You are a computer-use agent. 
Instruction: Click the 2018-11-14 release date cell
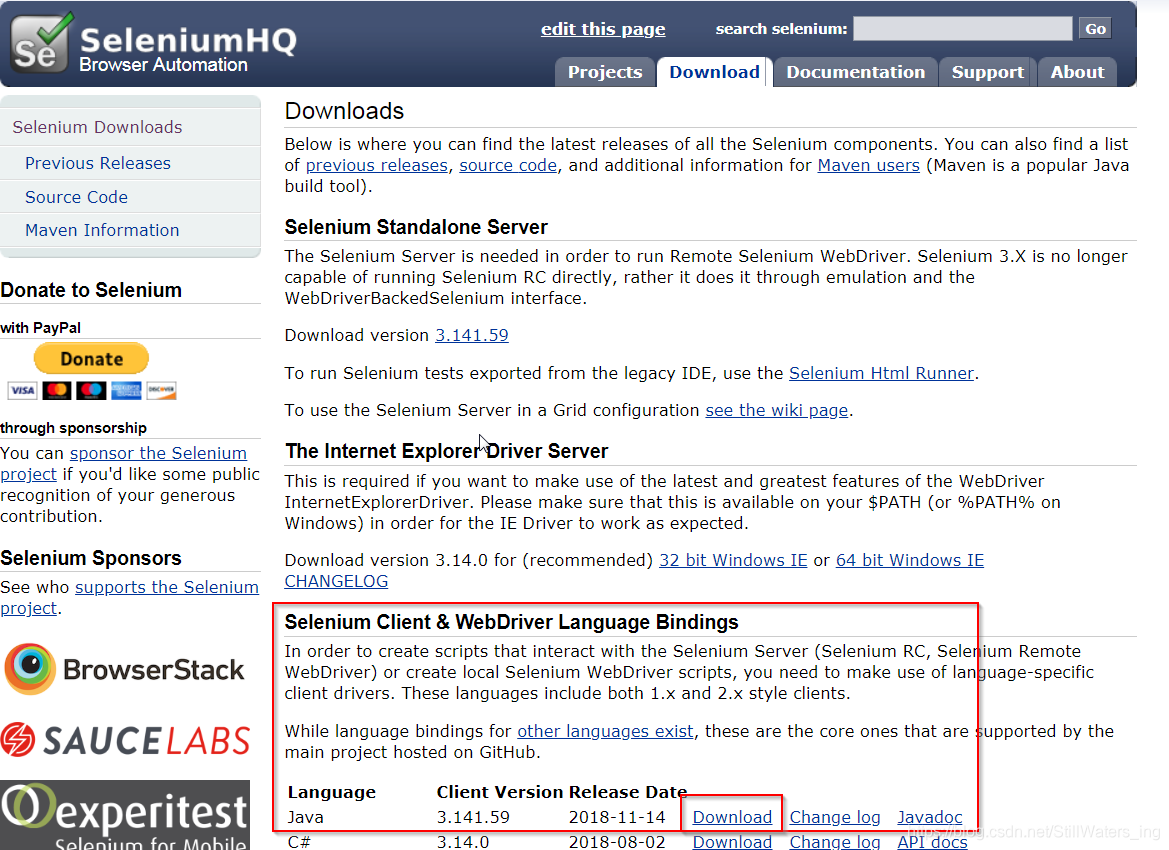pyautogui.click(x=617, y=817)
